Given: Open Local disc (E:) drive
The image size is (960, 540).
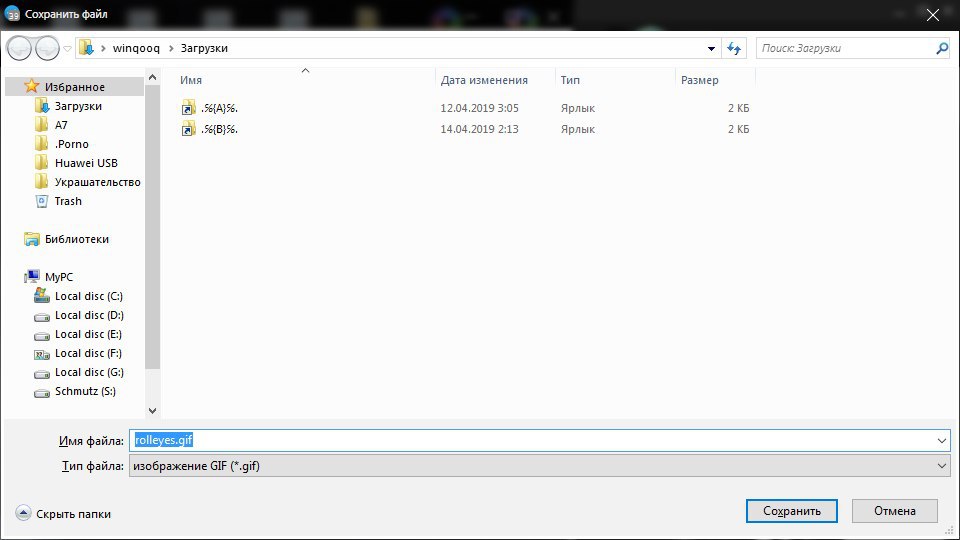Looking at the screenshot, I should pos(88,334).
